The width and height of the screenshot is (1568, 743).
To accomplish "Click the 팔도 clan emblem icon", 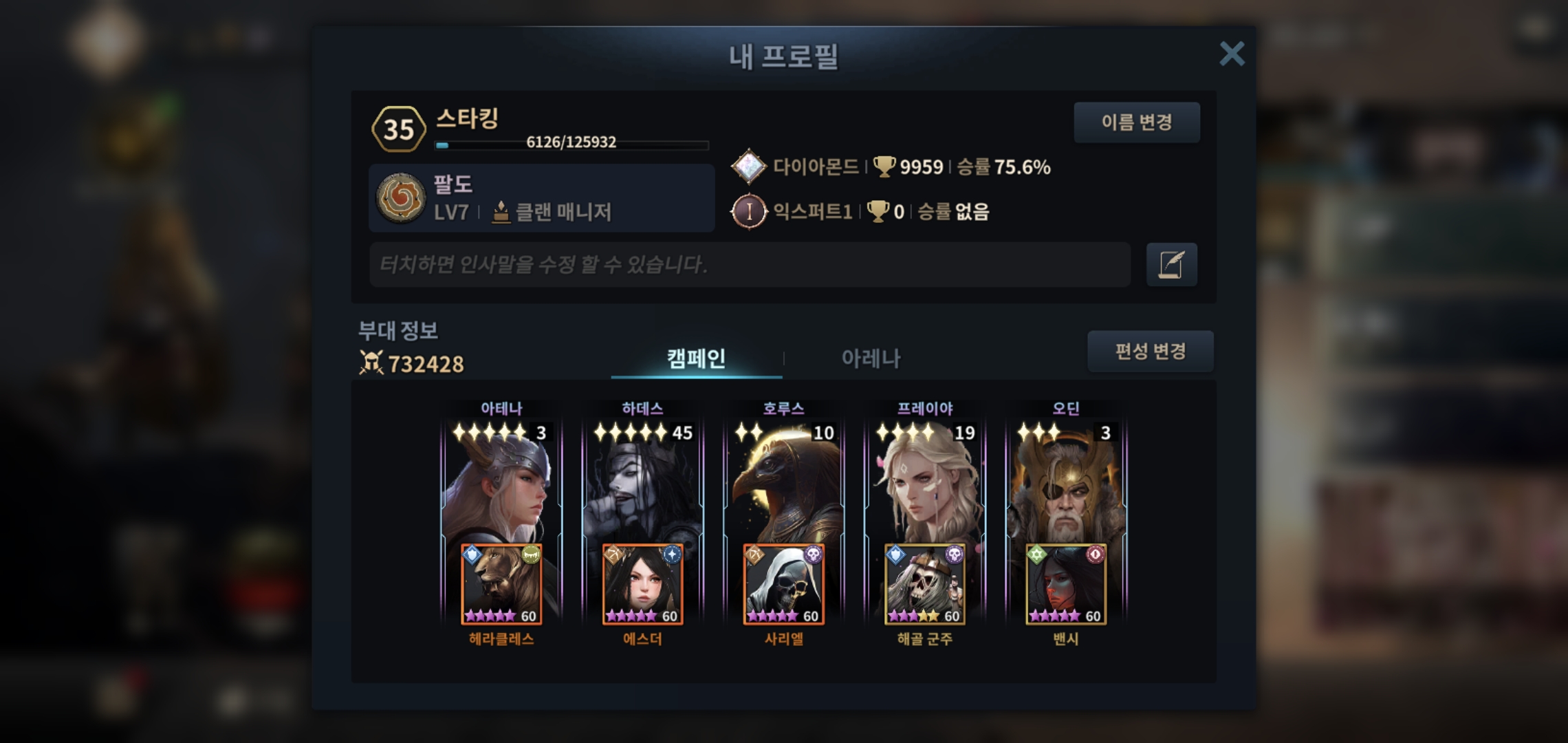I will click(x=400, y=198).
